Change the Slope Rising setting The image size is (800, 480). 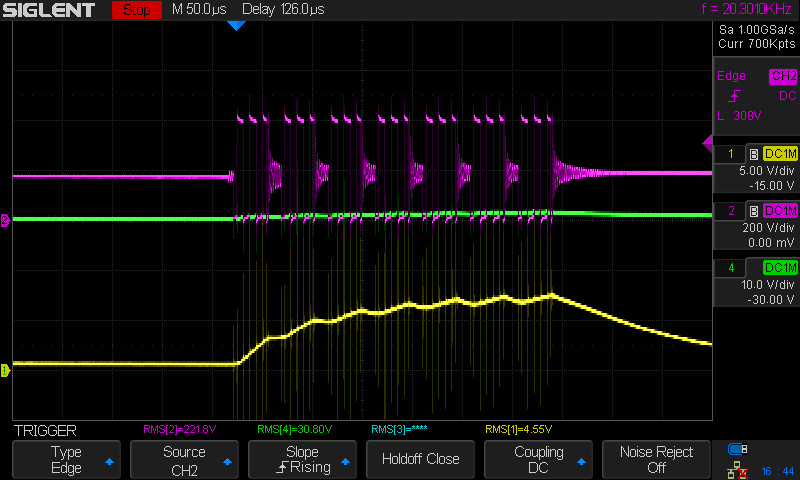[302, 460]
